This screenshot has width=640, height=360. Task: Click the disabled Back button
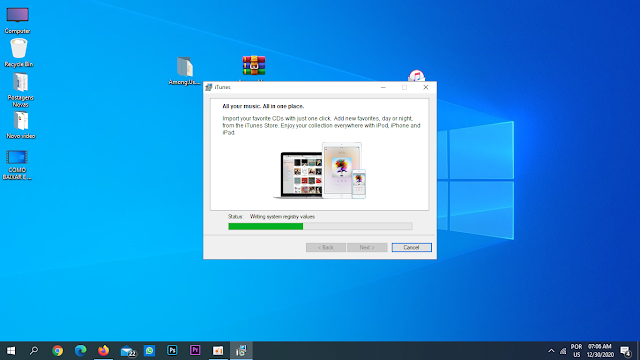[326, 247]
